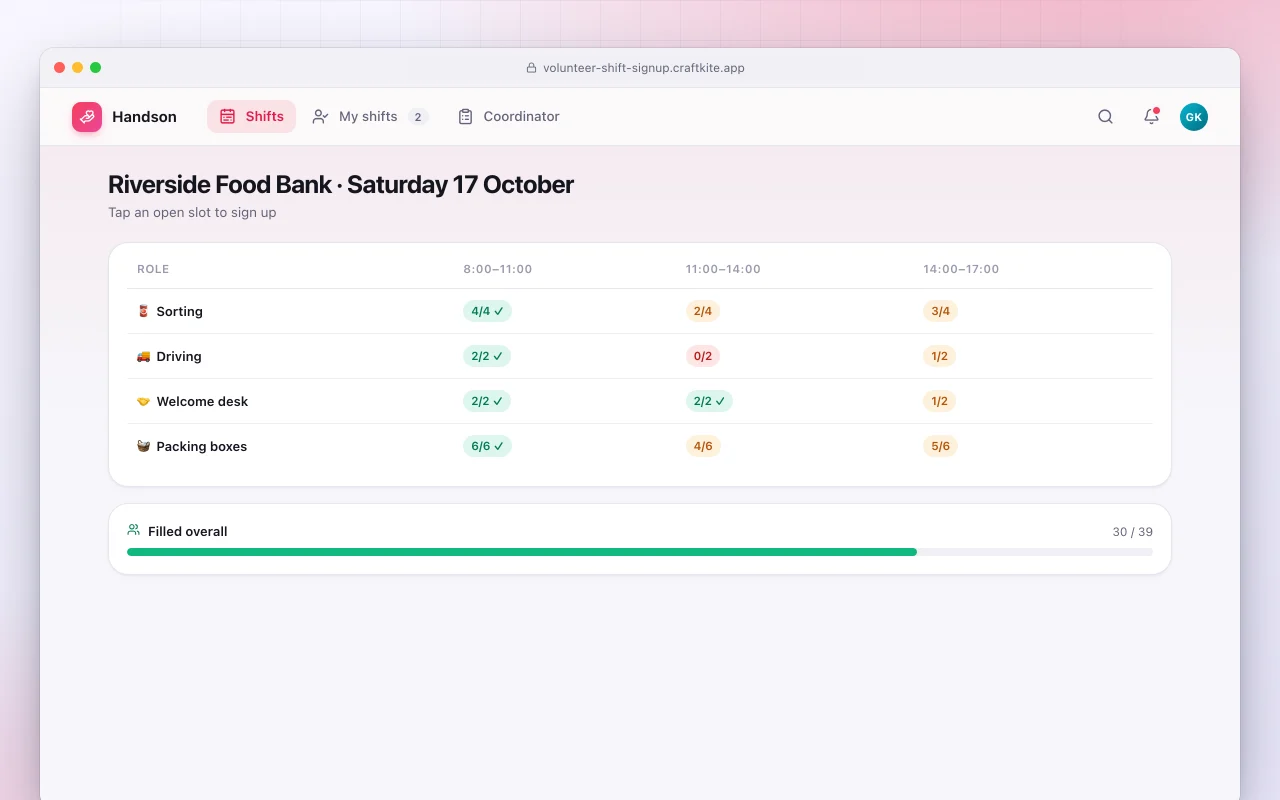1280x800 pixels.
Task: Pick the Packing boxes 14:00–17:00 slot 5/6
Action: point(941,446)
